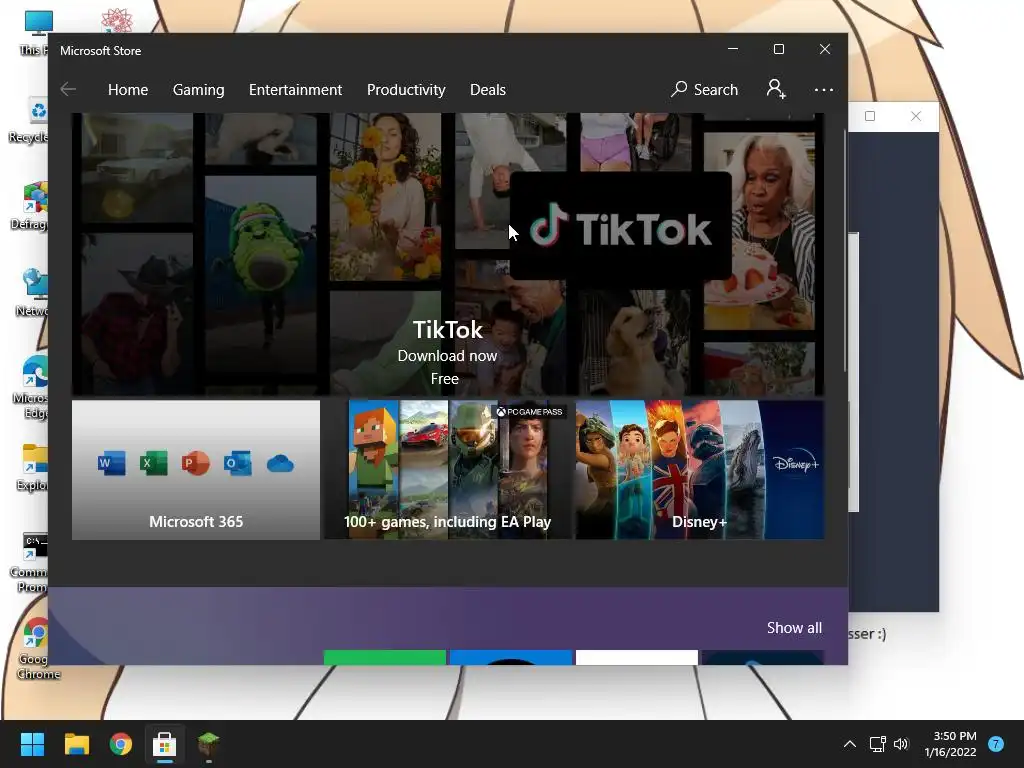Open the 100+ games EA Play tile
The width and height of the screenshot is (1024, 768).
447,470
